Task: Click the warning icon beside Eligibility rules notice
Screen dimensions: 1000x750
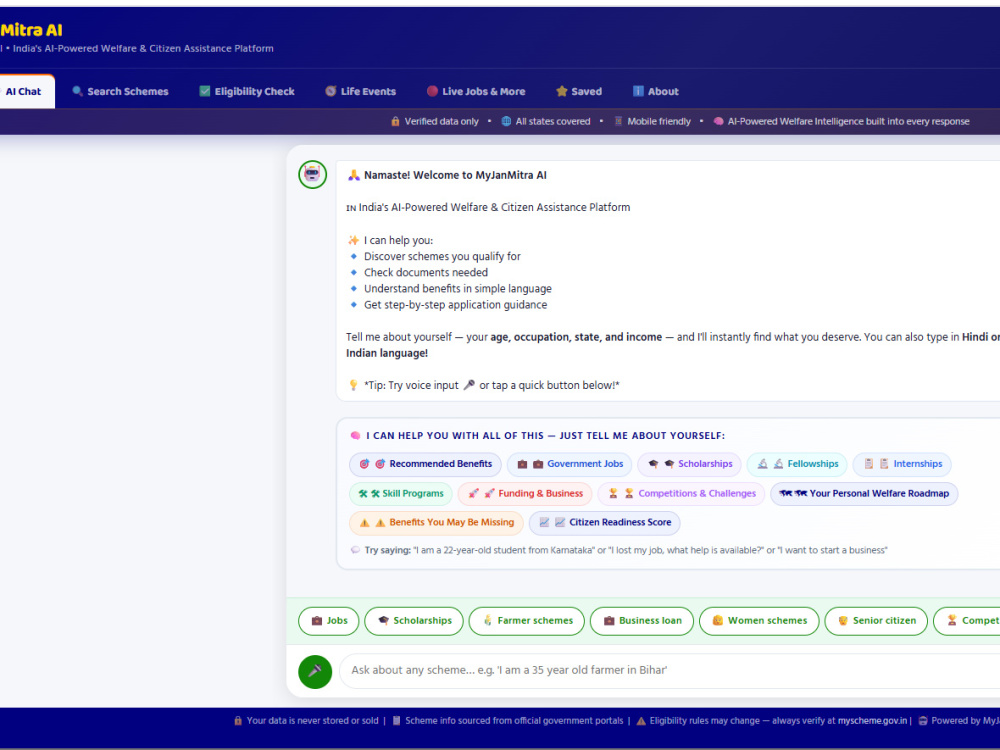Action: [x=641, y=721]
